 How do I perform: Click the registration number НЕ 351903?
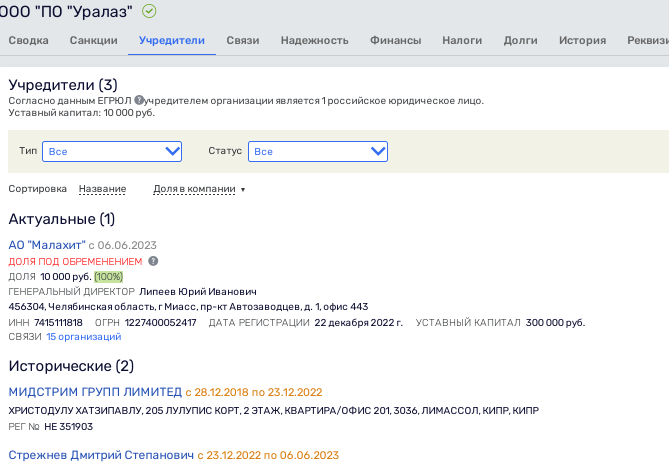68,427
